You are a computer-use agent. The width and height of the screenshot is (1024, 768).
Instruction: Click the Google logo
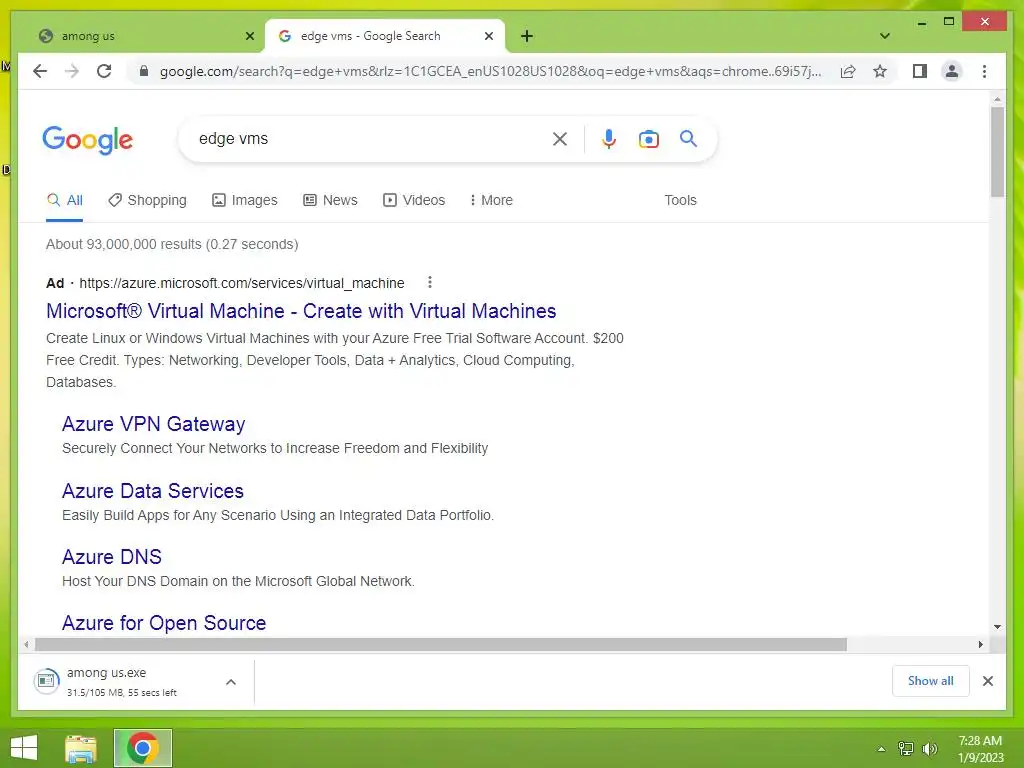click(88, 140)
